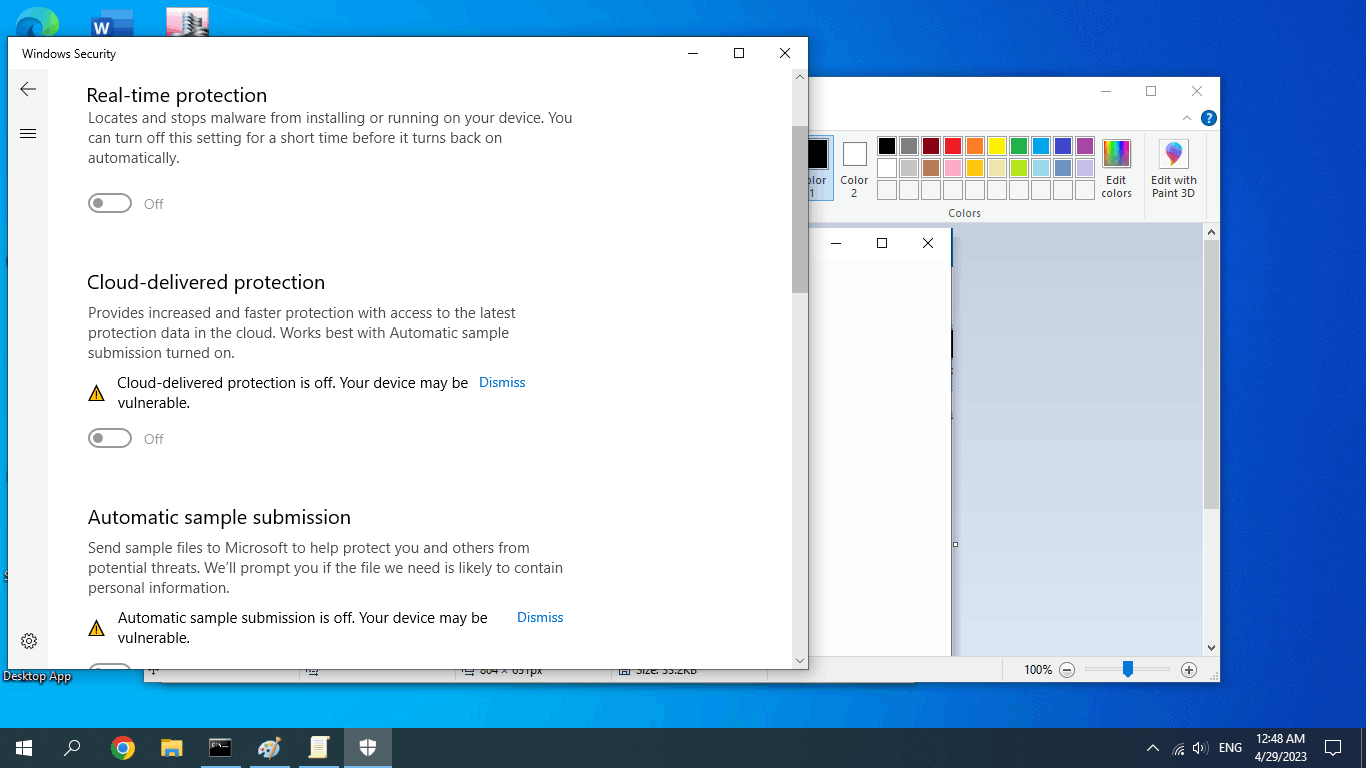Image resolution: width=1366 pixels, height=768 pixels.
Task: Open taskbar Search
Action: click(72, 747)
